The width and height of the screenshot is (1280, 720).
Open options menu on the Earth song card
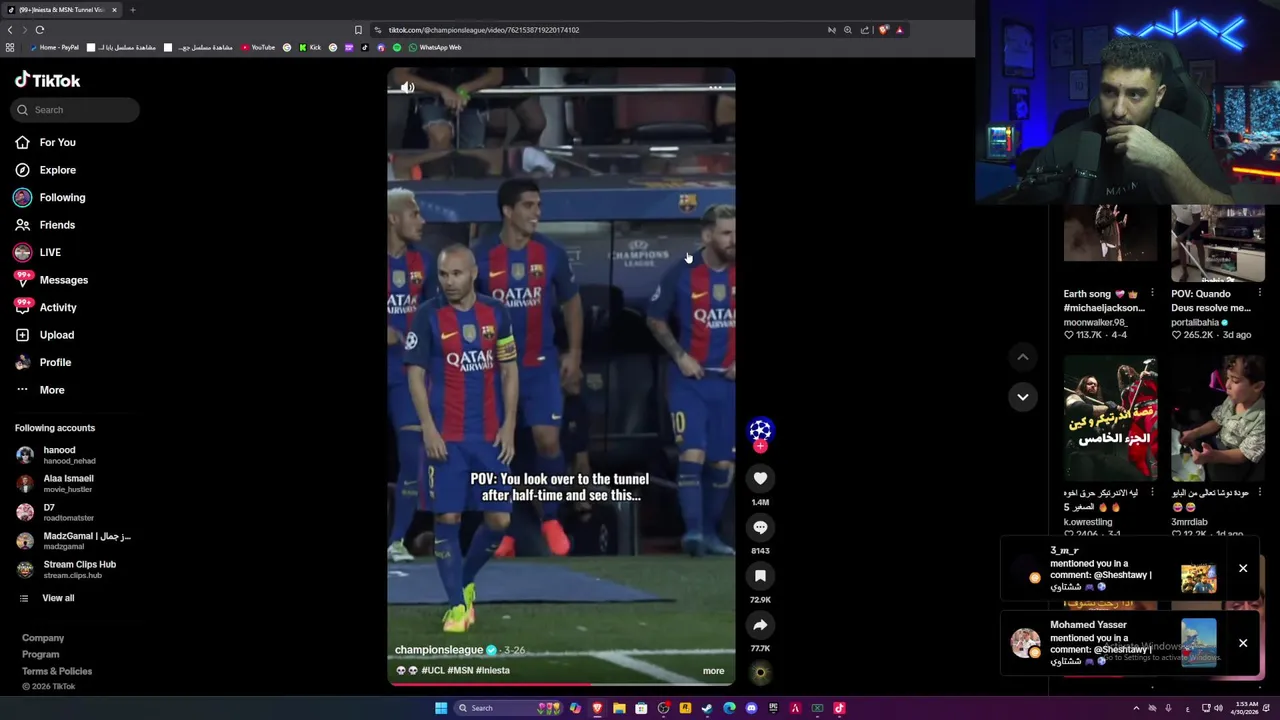[1152, 294]
